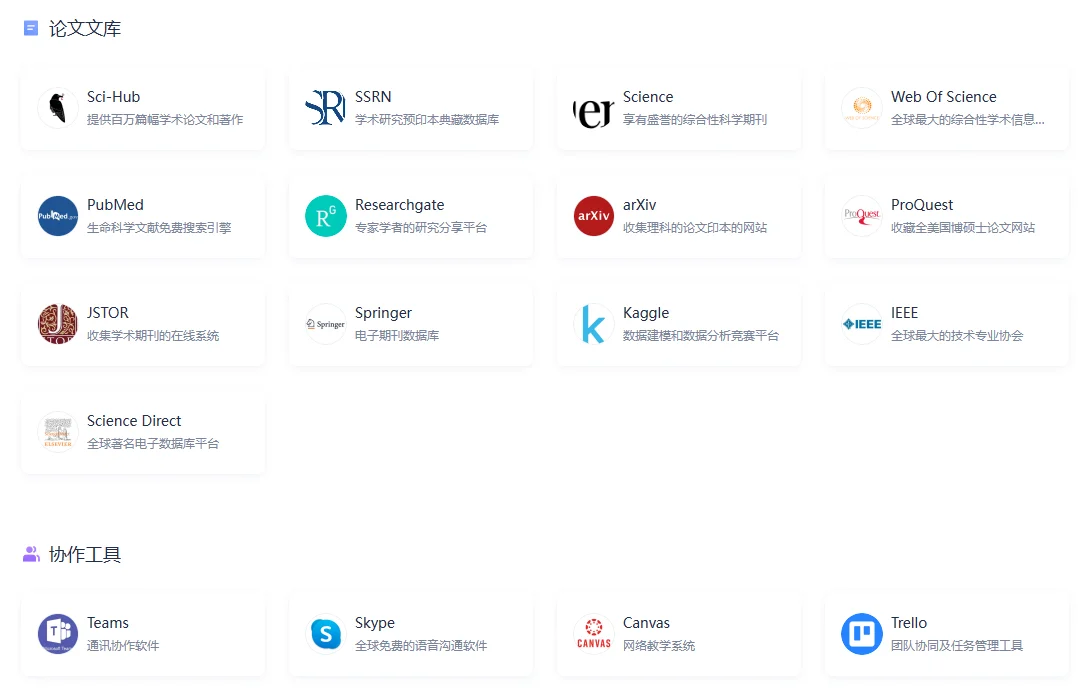Click the Skype S icon
1078x688 pixels.
[x=326, y=634]
